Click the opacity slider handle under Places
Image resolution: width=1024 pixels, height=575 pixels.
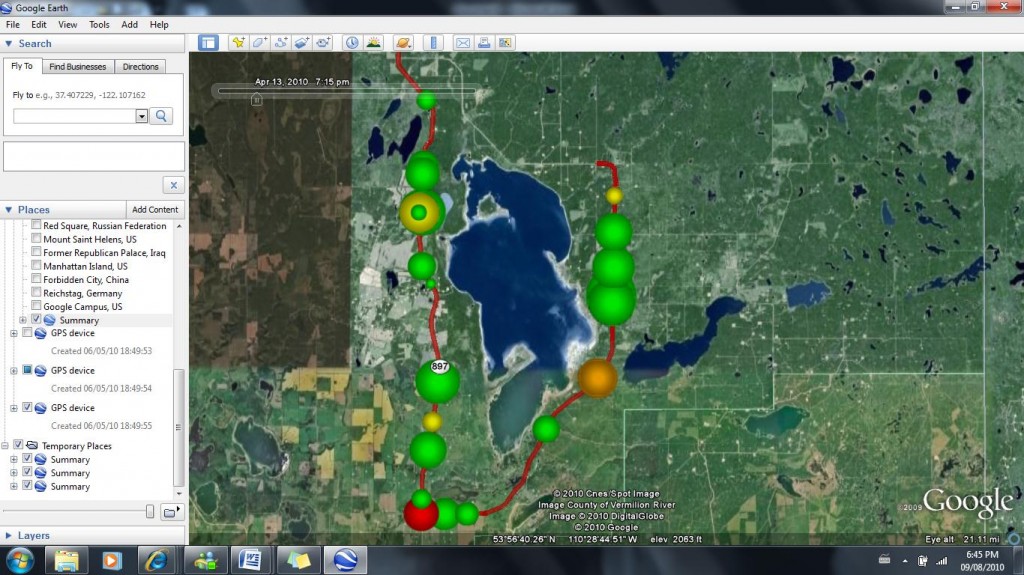(150, 511)
